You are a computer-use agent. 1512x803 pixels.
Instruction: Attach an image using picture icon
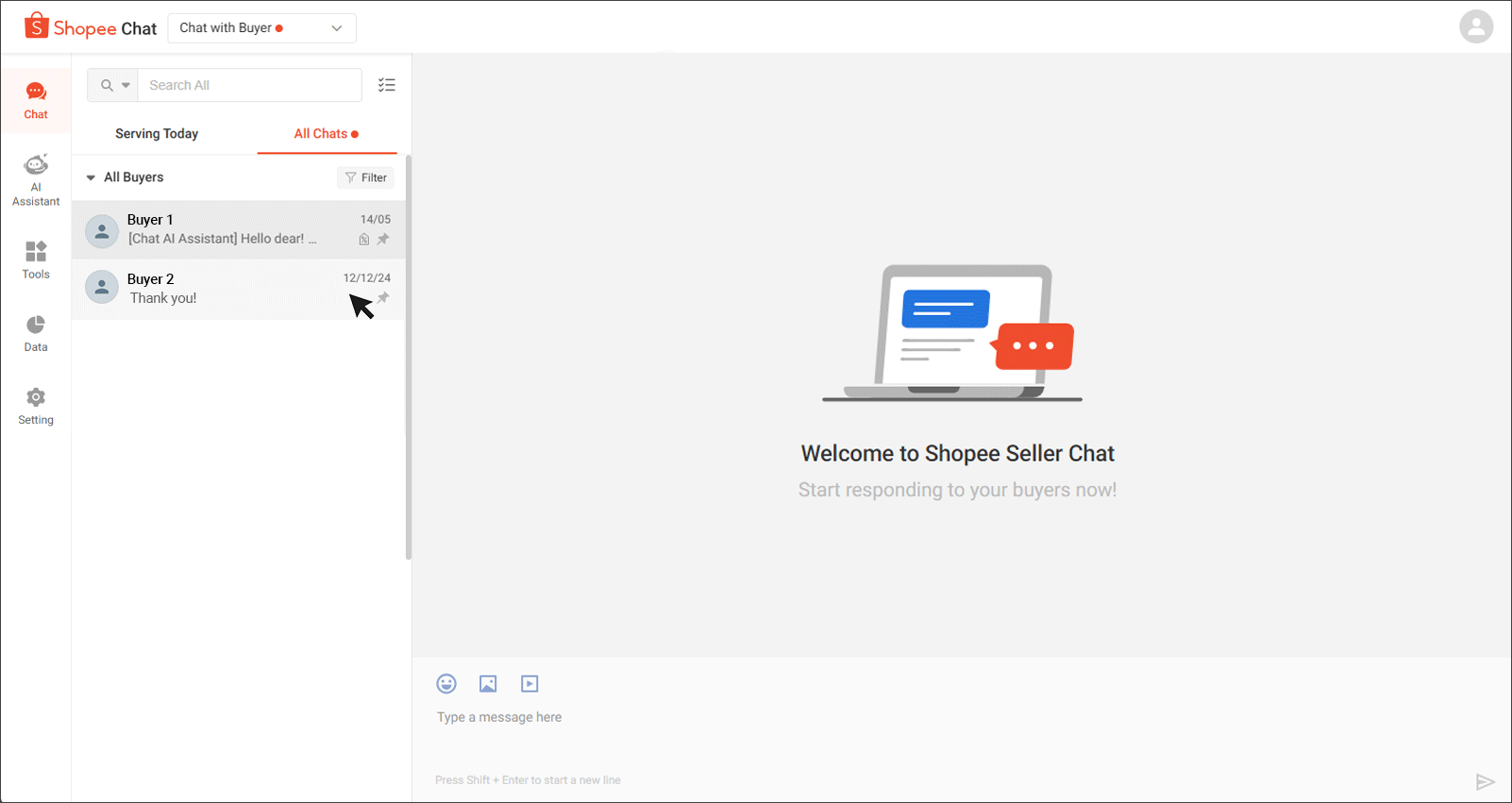(488, 683)
